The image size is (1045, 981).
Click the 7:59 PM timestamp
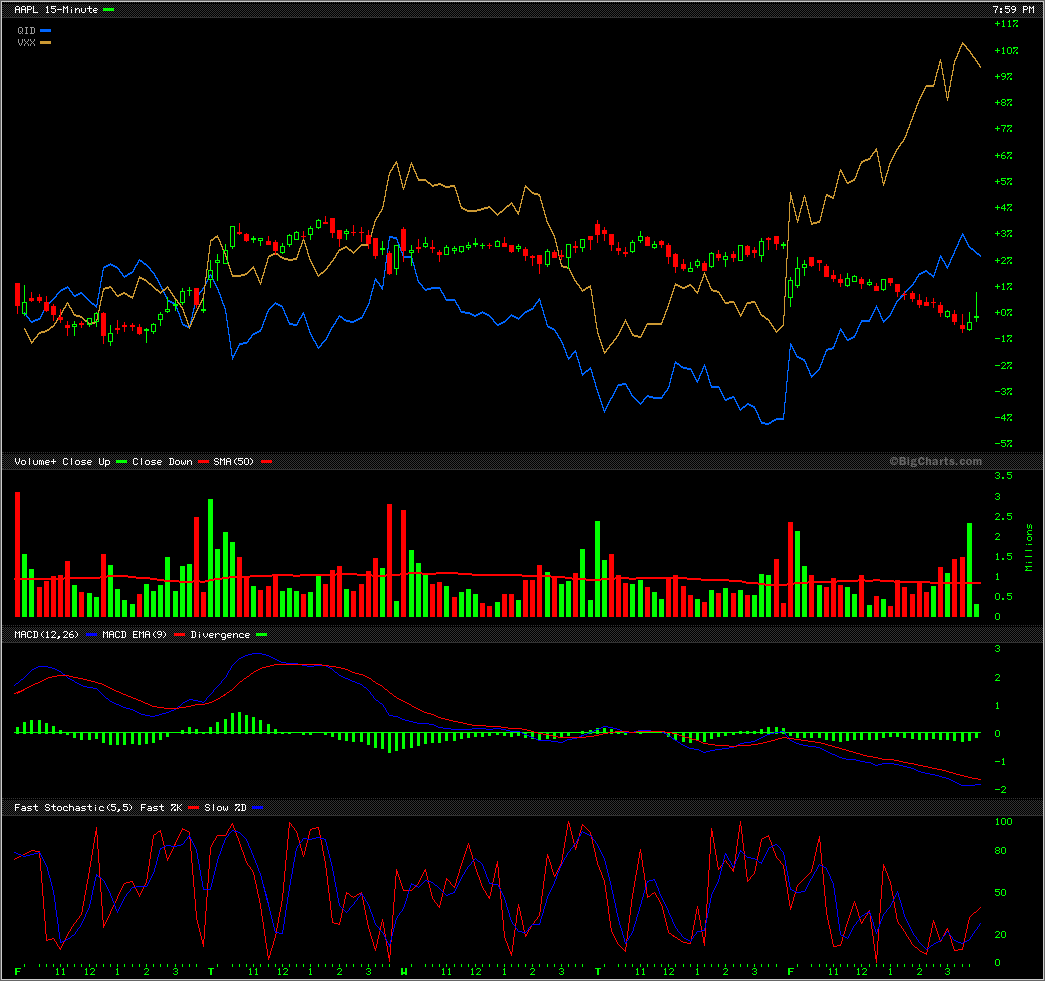click(x=1013, y=9)
